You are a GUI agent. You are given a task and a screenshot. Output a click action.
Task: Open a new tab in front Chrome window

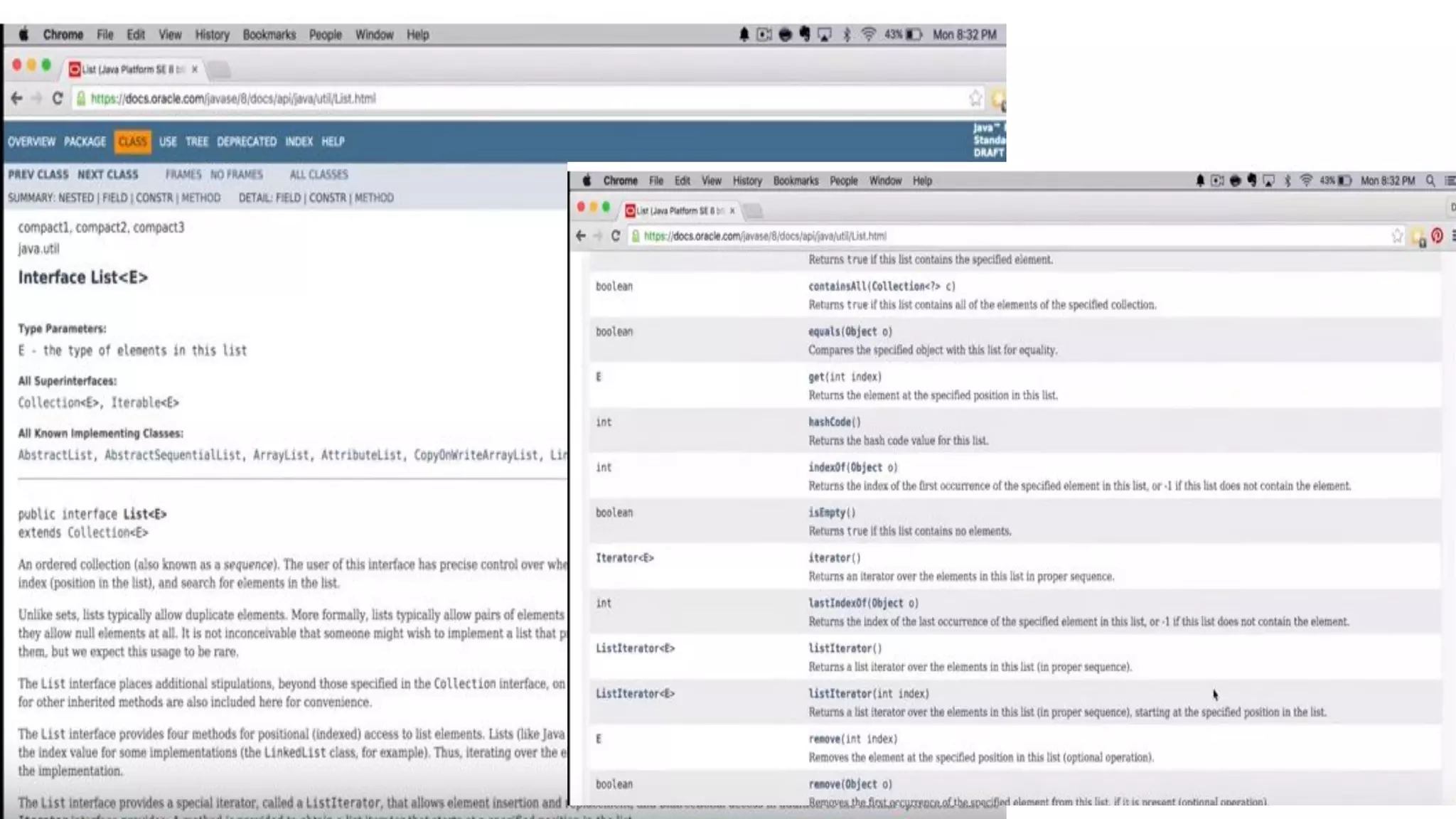[754, 211]
